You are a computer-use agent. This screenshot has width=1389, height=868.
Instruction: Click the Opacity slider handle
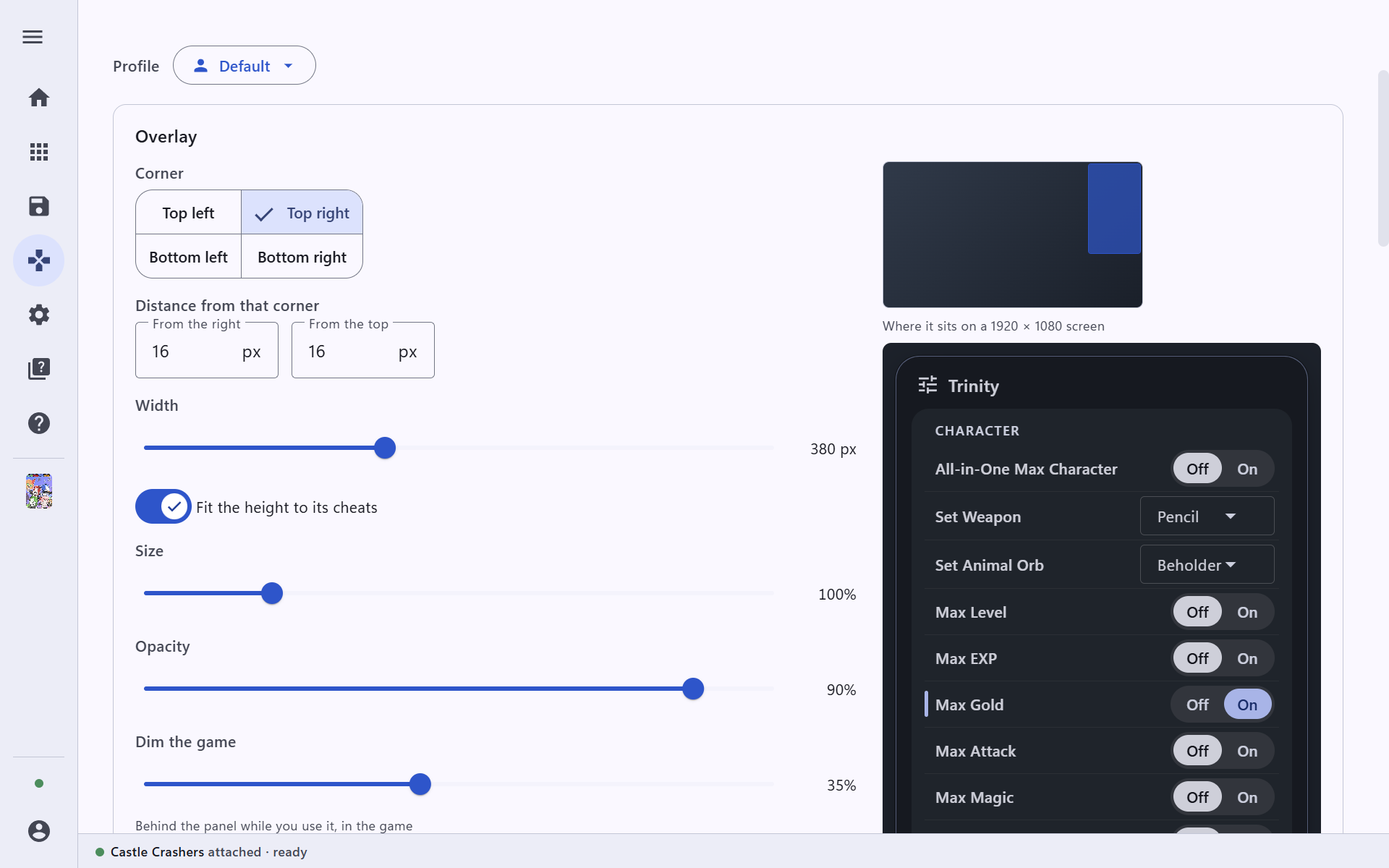693,689
